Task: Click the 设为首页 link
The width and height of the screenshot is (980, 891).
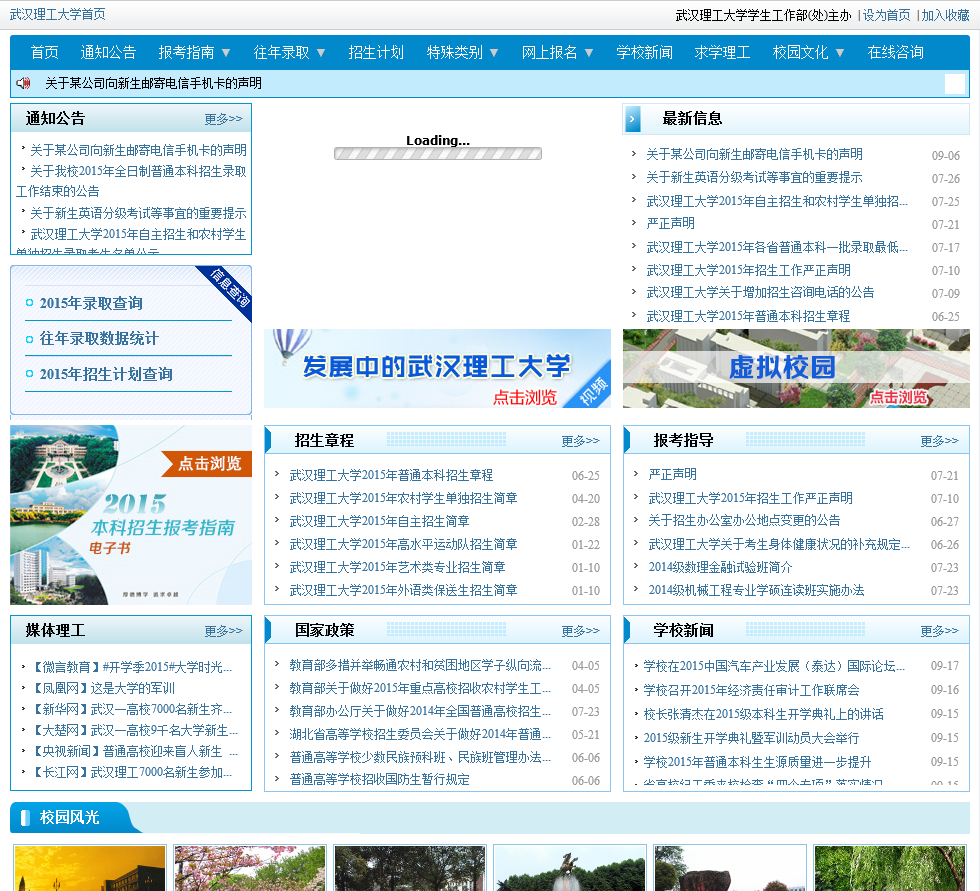Action: [886, 16]
